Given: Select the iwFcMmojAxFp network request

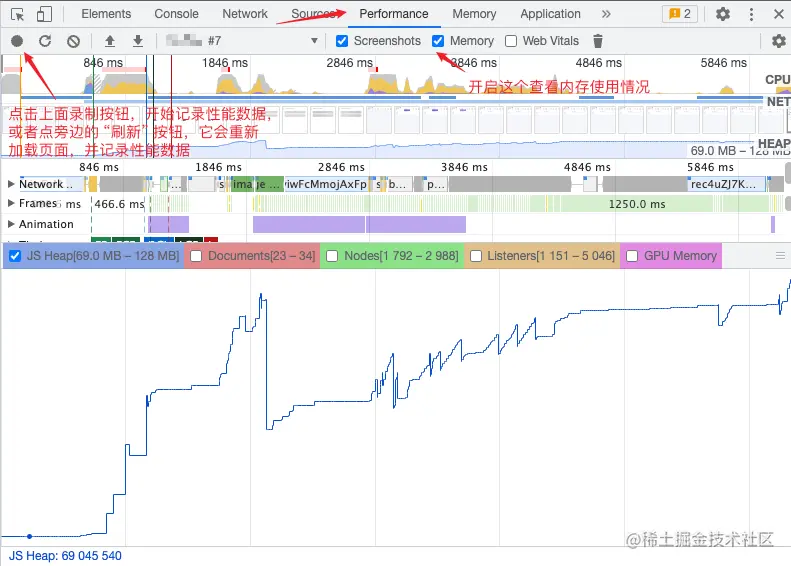Looking at the screenshot, I should click(x=326, y=184).
